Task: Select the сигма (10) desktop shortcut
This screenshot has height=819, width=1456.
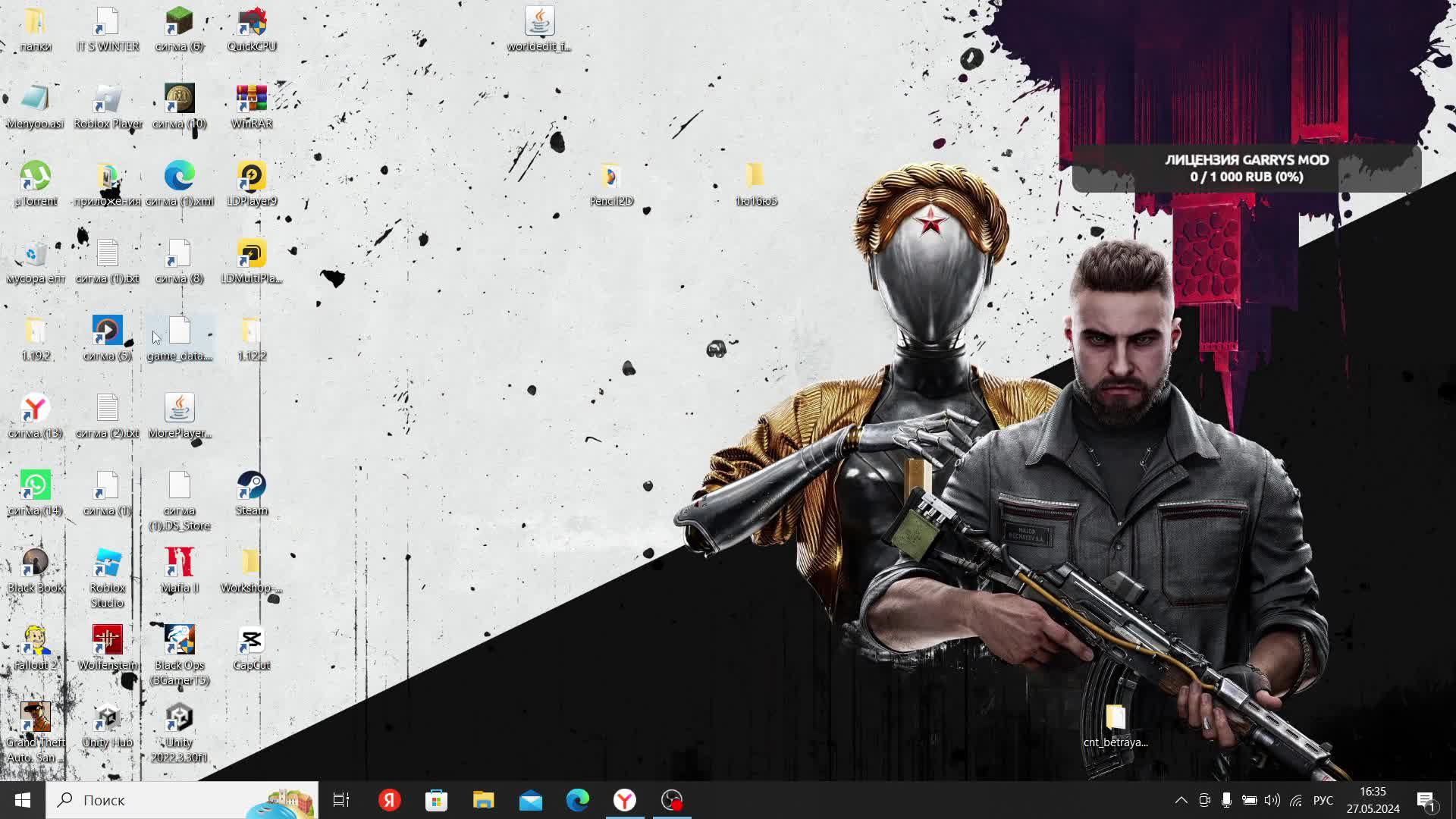Action: [180, 108]
